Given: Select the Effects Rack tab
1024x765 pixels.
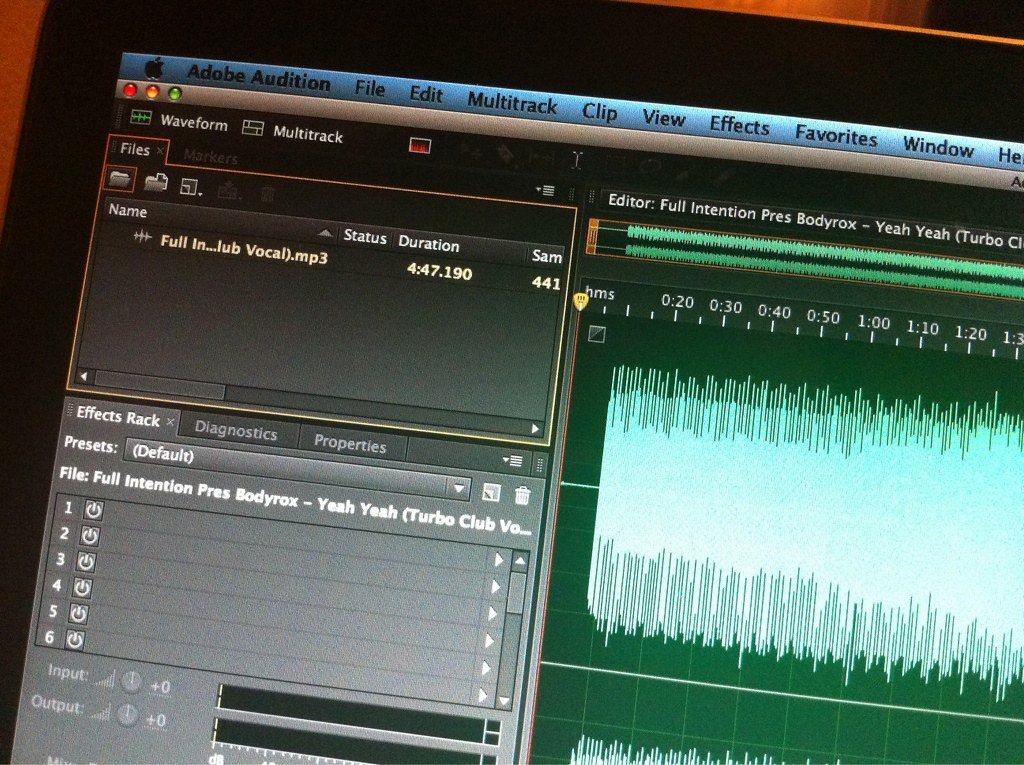Looking at the screenshot, I should coord(118,415).
